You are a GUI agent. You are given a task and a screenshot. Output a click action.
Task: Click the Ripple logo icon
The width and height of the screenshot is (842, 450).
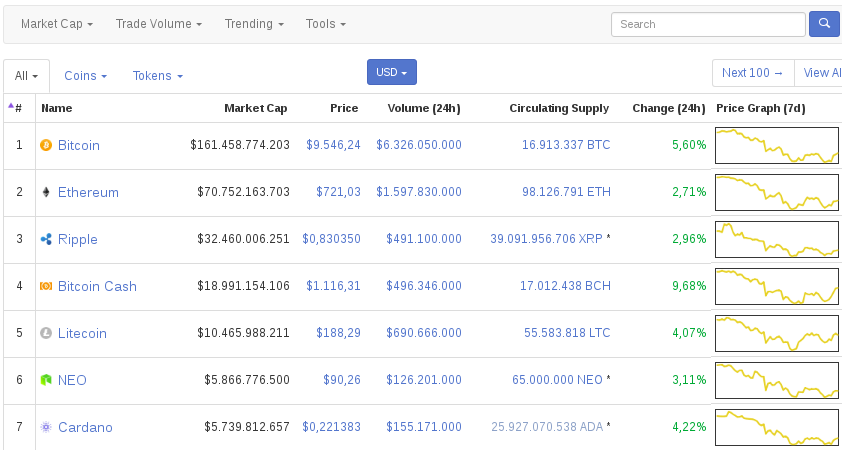coord(45,240)
